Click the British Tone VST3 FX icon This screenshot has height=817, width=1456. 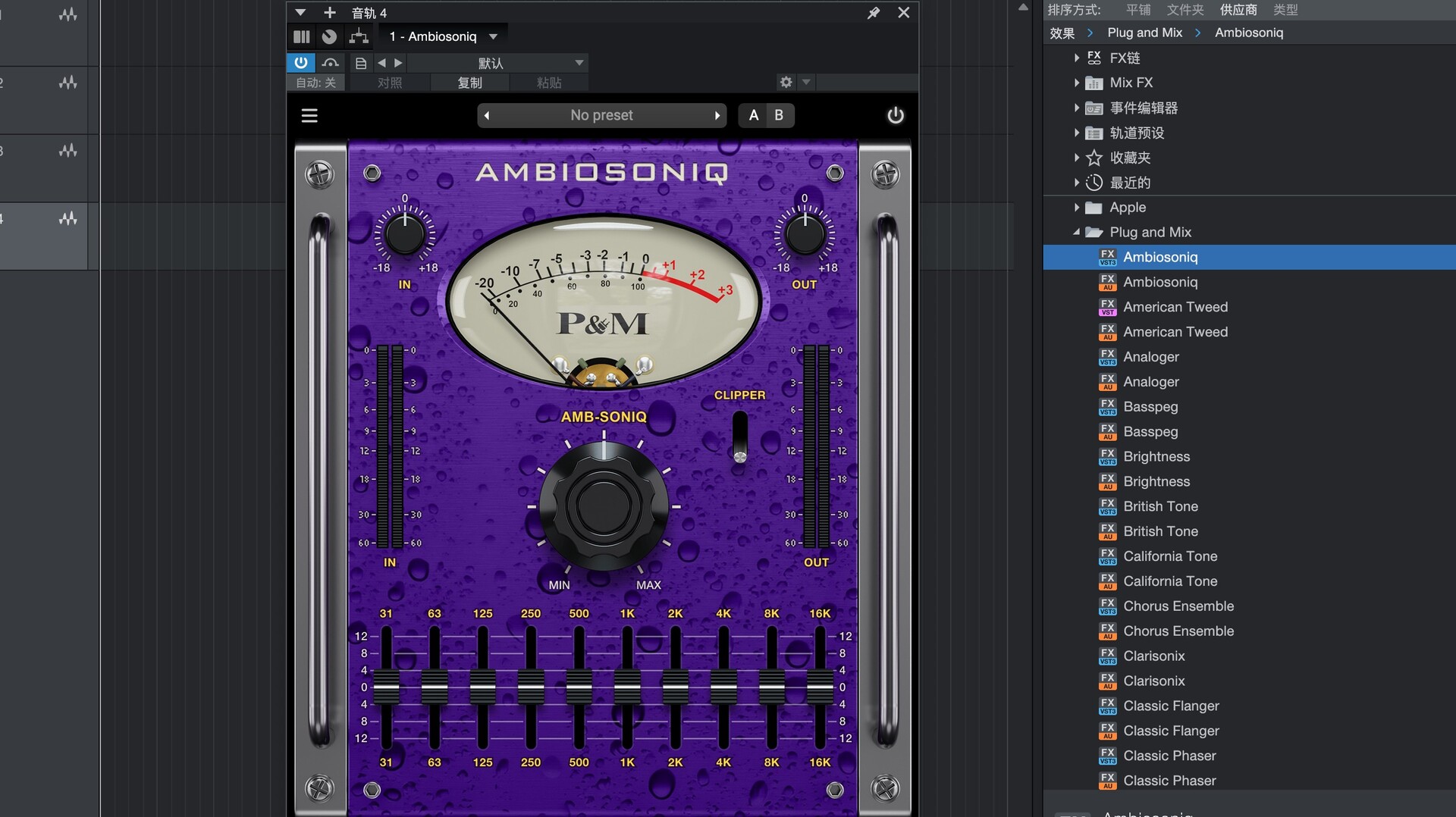(x=1108, y=506)
